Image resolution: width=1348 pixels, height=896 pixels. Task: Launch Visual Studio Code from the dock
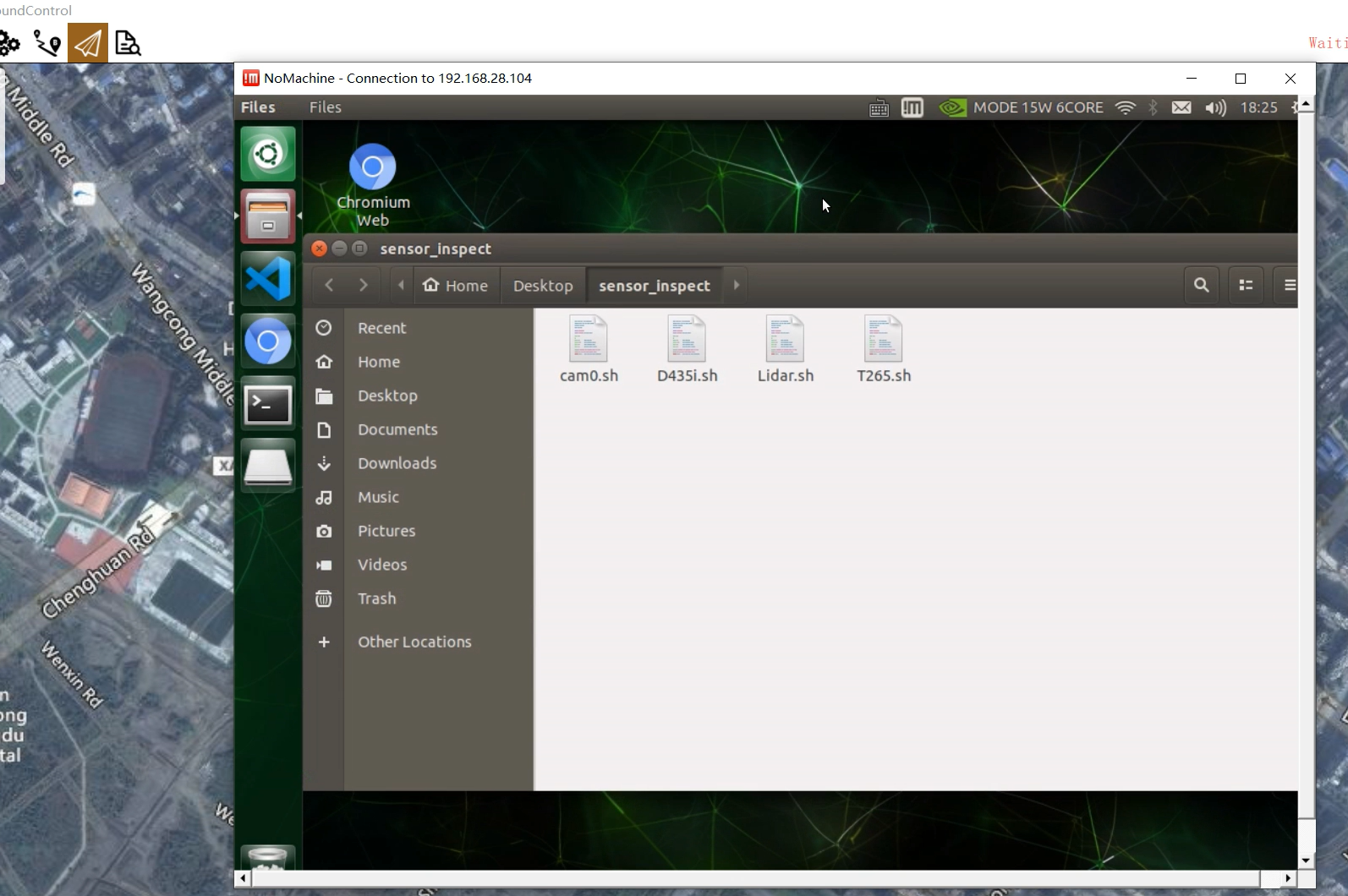click(x=268, y=279)
